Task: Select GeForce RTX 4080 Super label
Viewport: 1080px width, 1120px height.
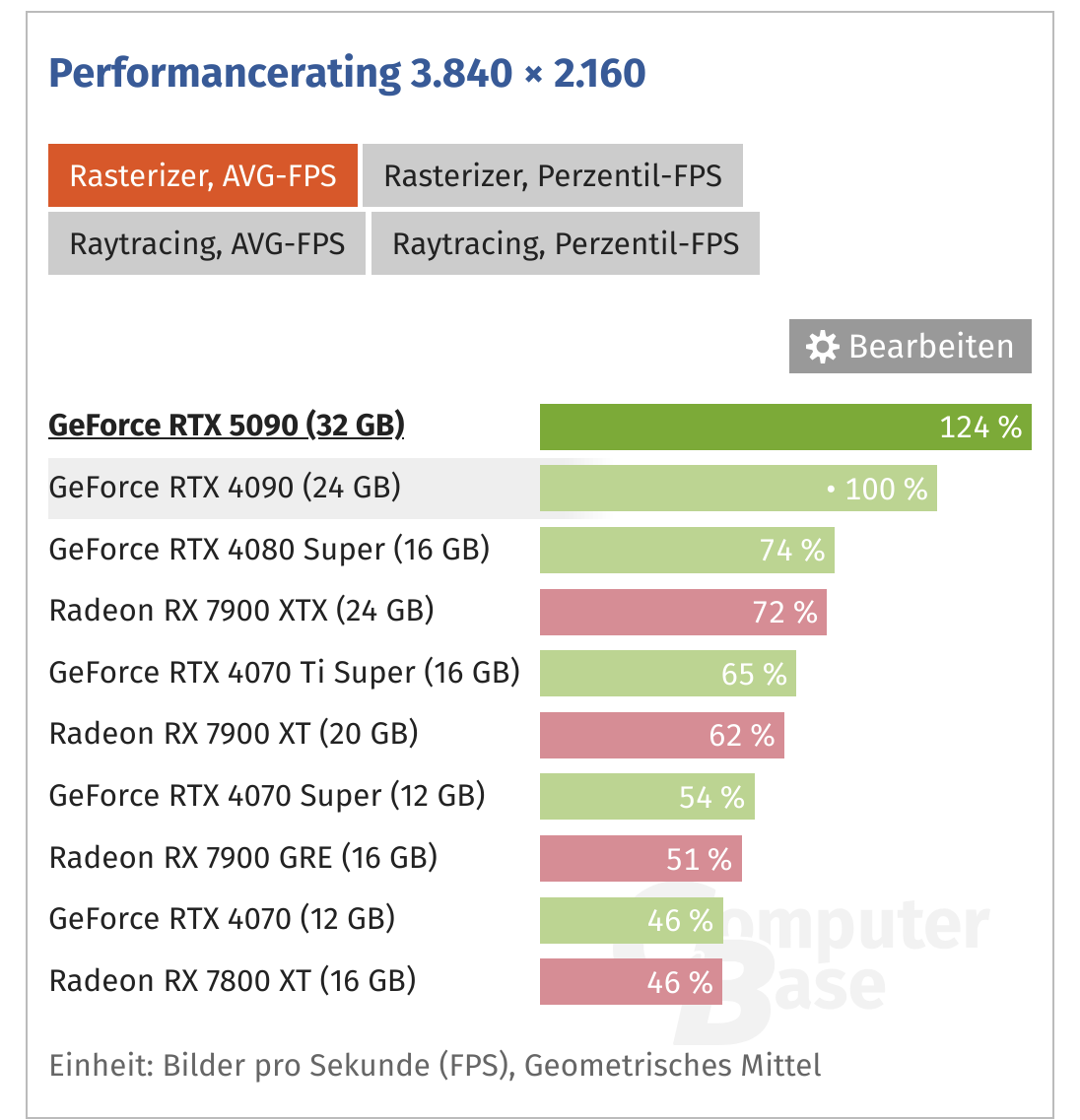Action: click(x=269, y=549)
